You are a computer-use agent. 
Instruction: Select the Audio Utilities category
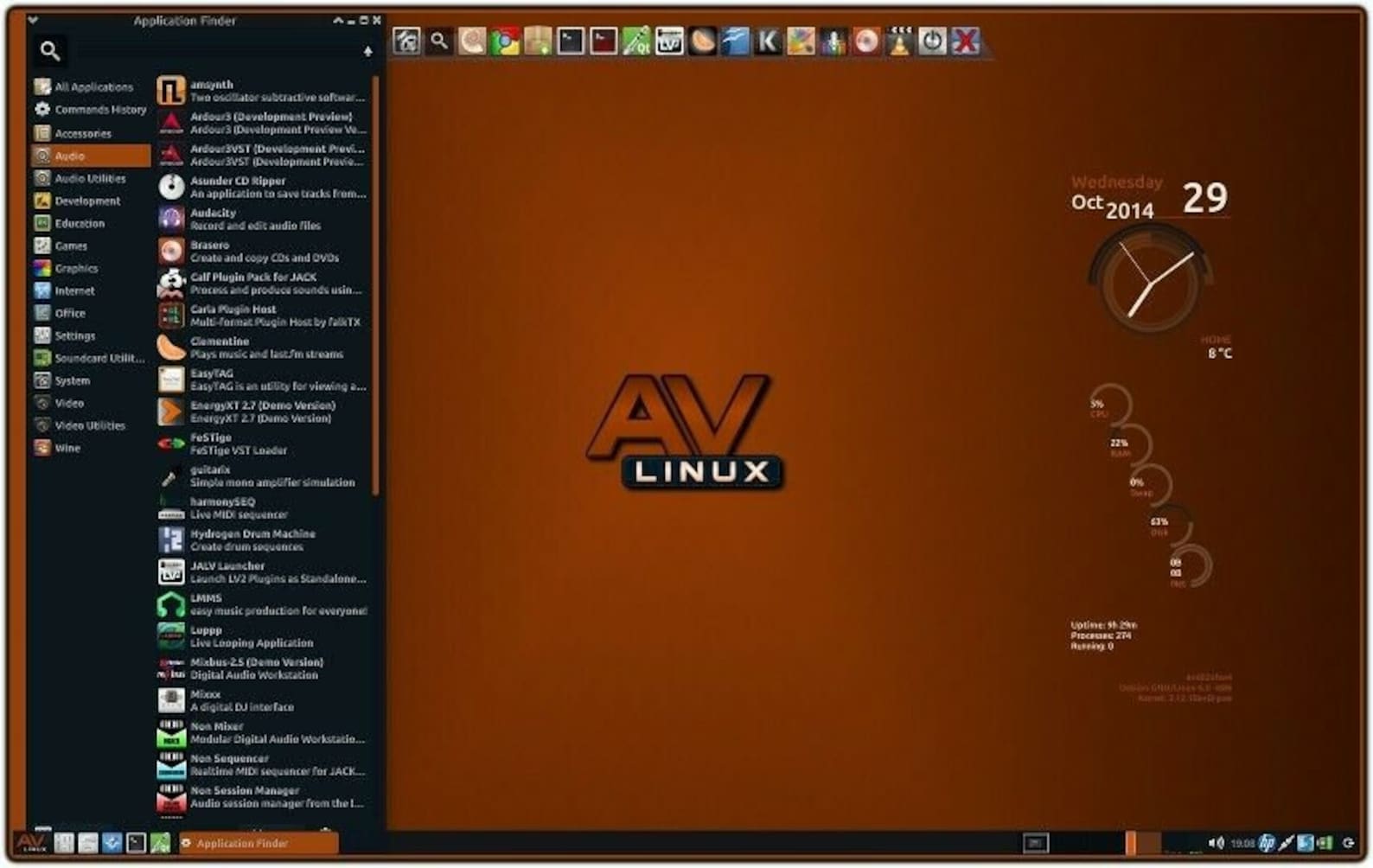coord(90,178)
